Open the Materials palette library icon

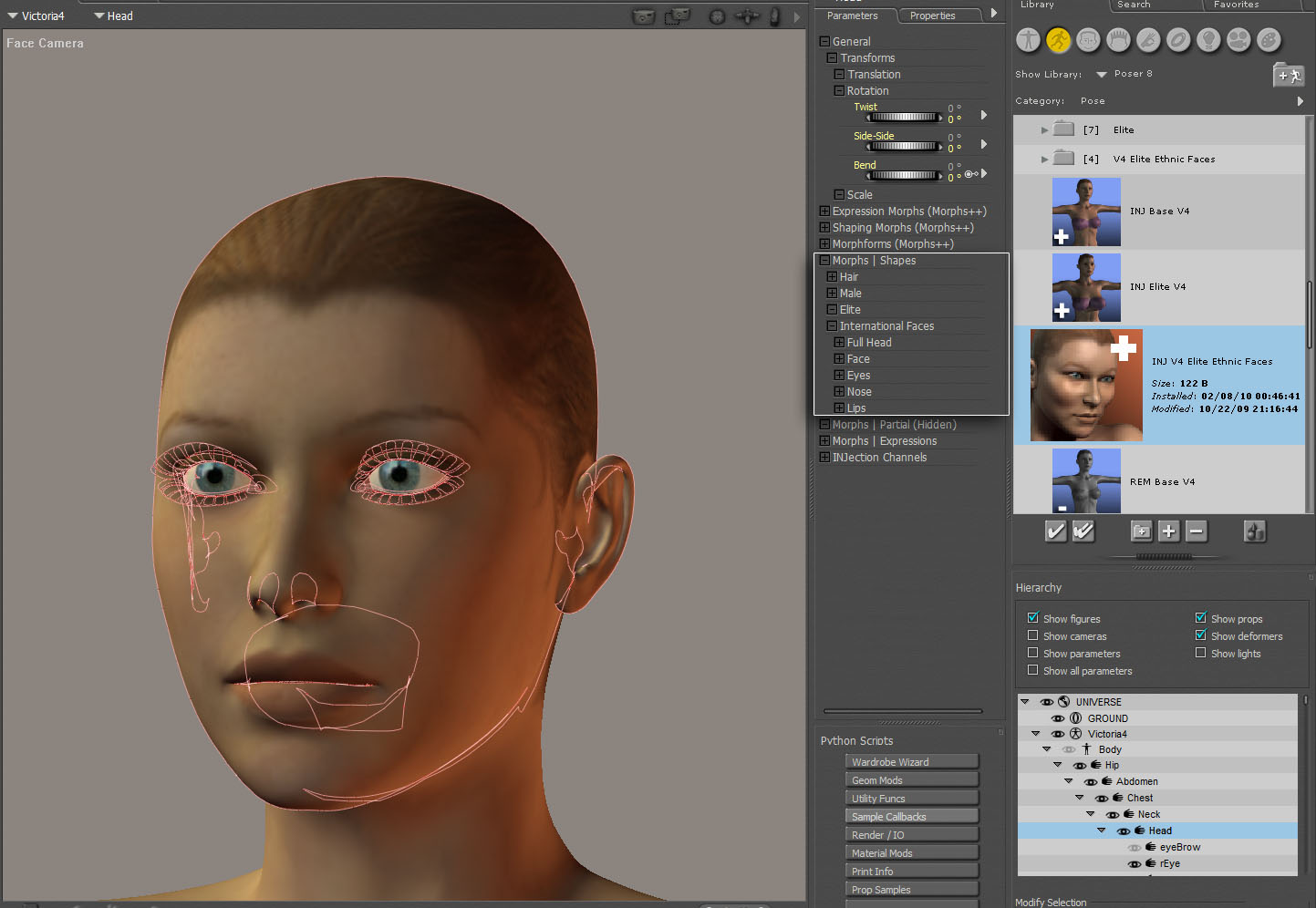(x=1269, y=40)
